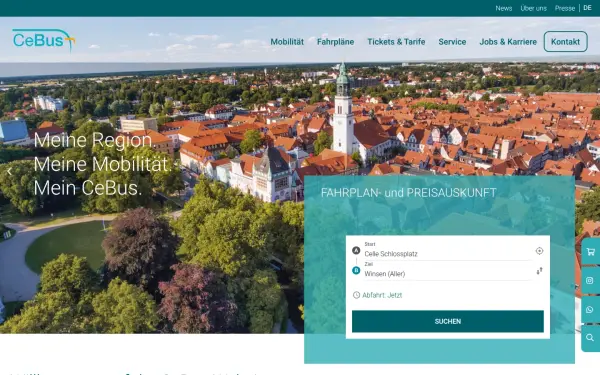Show previous slide with left arrow
Image resolution: width=600 pixels, height=375 pixels.
[x=10, y=172]
